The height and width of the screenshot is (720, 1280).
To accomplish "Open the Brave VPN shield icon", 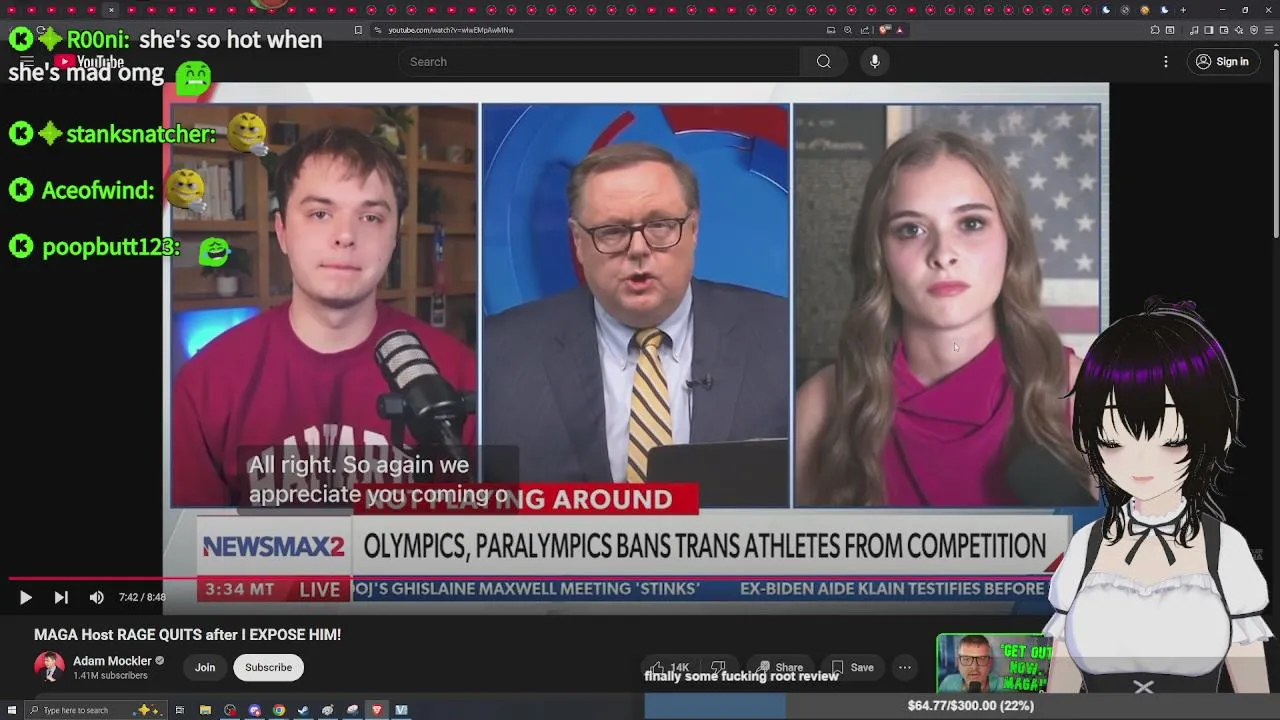I will (x=1254, y=30).
